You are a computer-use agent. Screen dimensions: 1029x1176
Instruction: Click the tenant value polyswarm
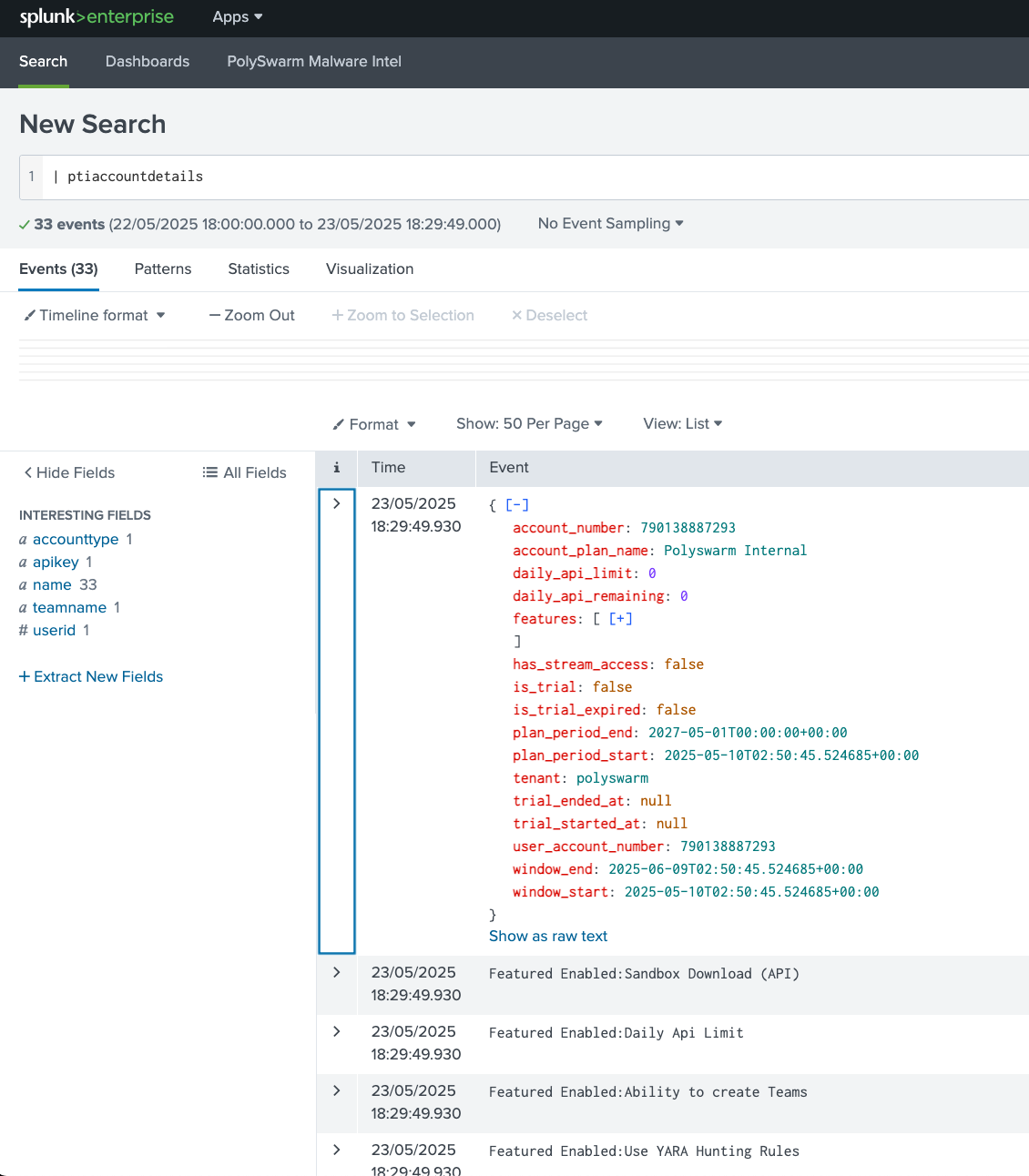point(613,778)
